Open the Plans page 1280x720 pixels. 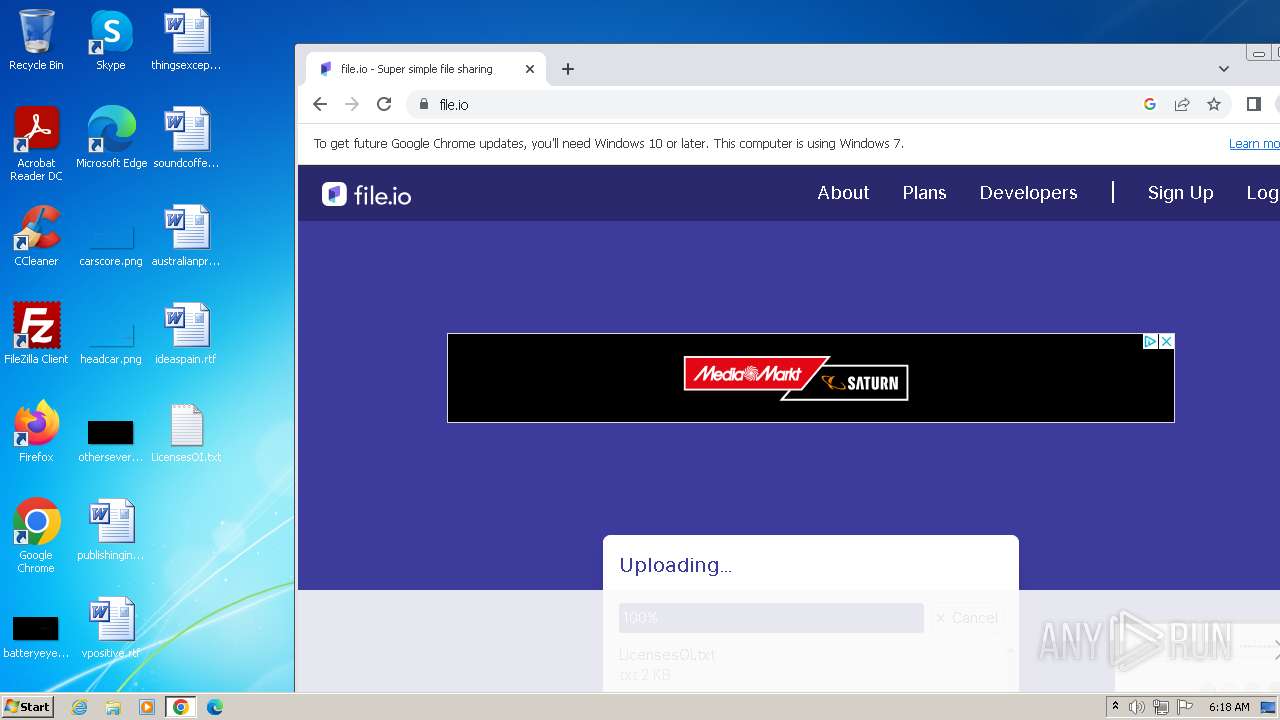click(924, 193)
